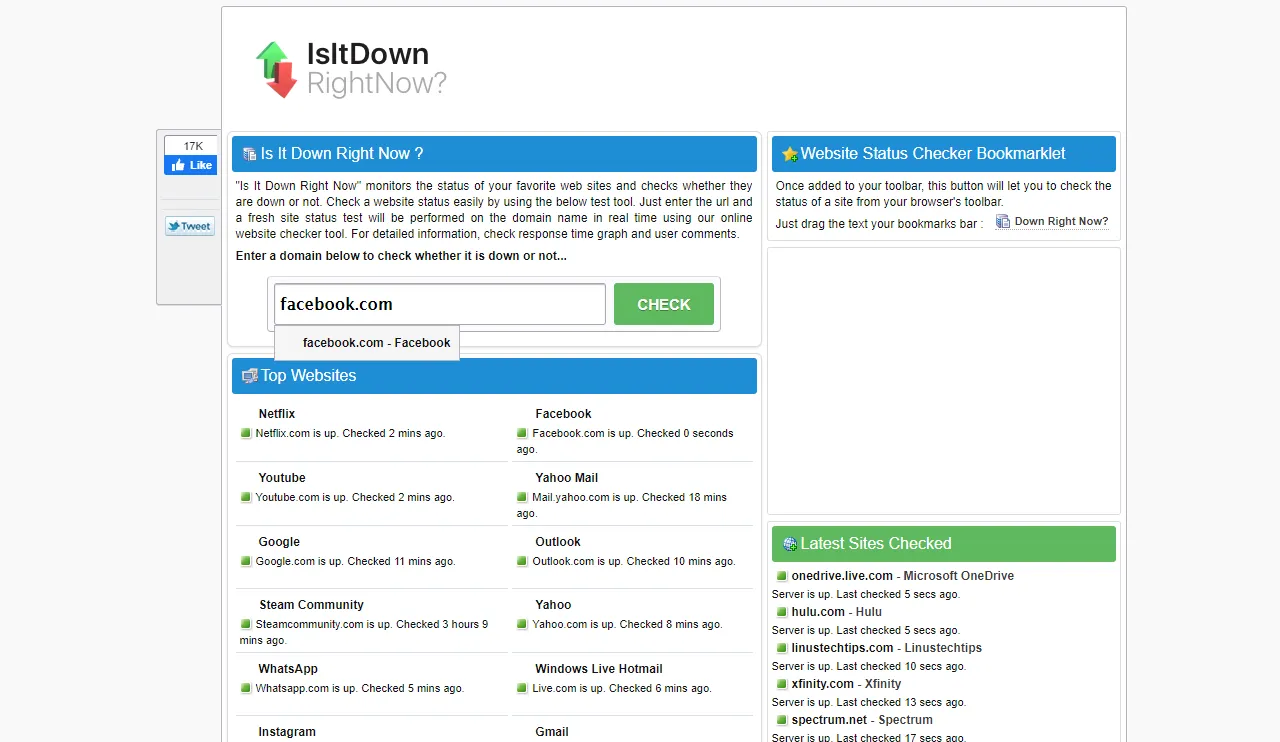Click the globe icon in Latest Sites Checked header
The height and width of the screenshot is (742, 1280).
[x=790, y=544]
